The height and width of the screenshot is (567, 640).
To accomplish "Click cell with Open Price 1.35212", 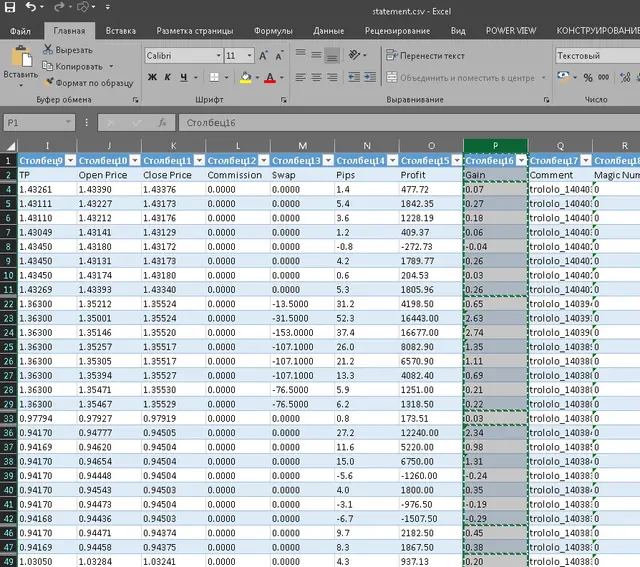I will (109, 304).
